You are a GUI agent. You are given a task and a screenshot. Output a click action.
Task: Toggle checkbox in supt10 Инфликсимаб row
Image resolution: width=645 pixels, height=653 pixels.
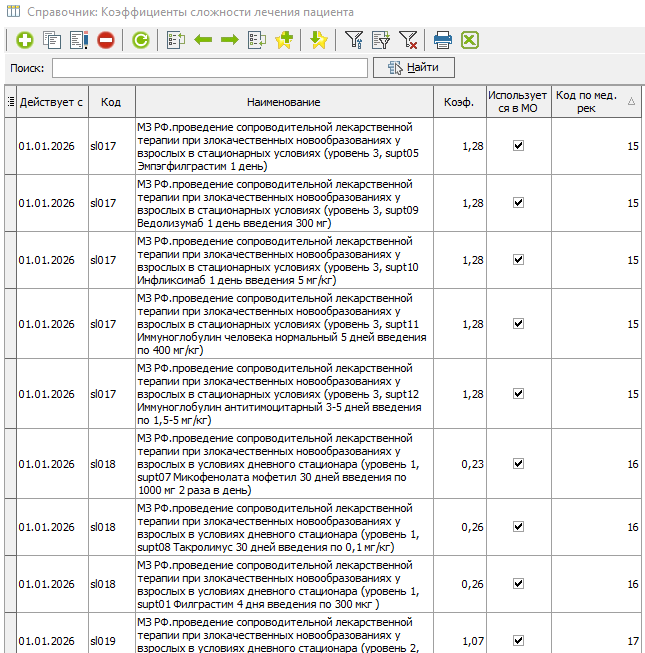518,260
